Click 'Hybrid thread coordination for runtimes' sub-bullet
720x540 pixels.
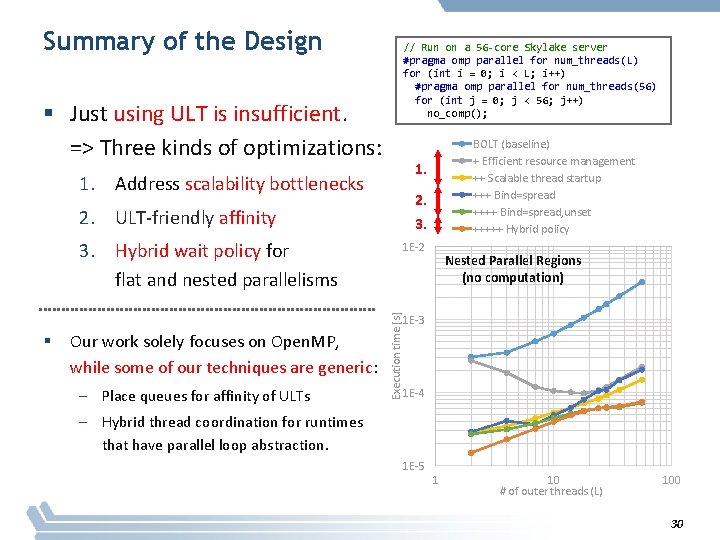pos(232,422)
